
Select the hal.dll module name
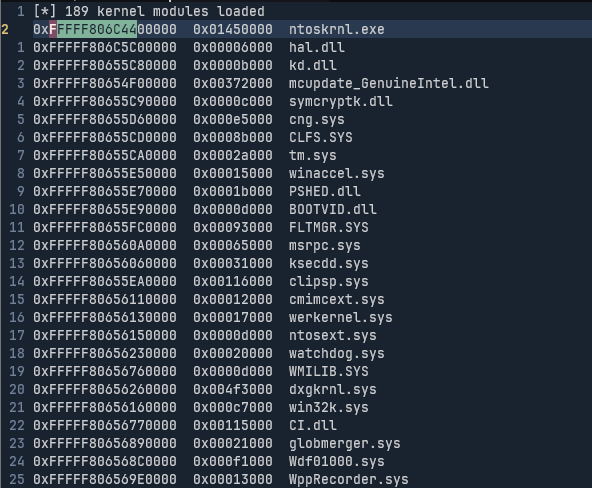tap(317, 48)
